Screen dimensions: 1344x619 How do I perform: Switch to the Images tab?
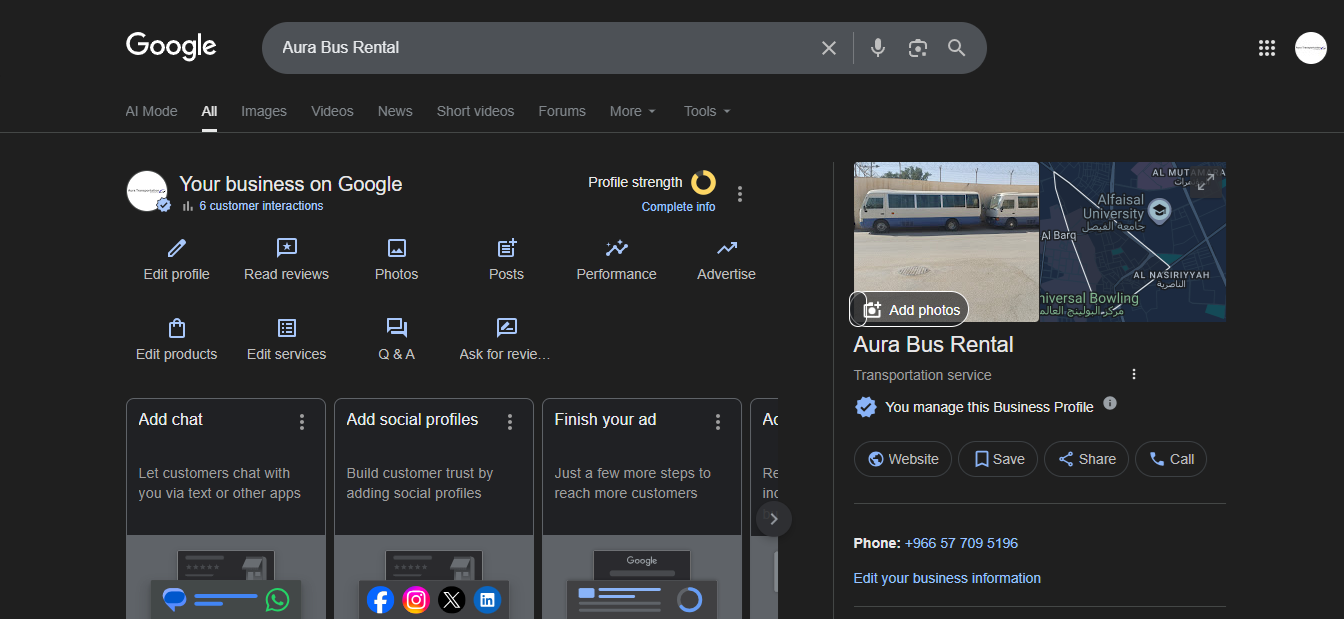[264, 111]
